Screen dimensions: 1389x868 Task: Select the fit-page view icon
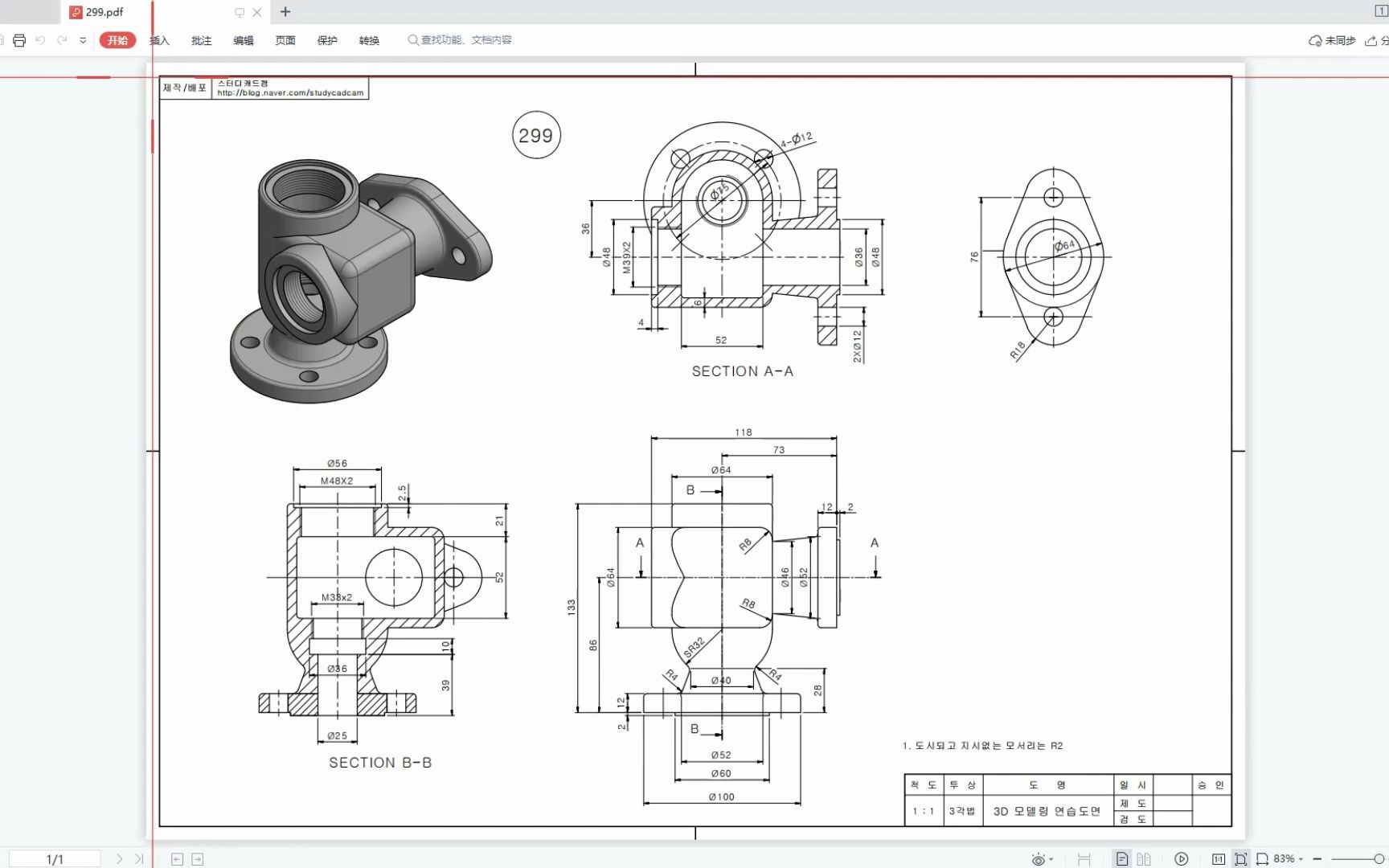click(1243, 858)
